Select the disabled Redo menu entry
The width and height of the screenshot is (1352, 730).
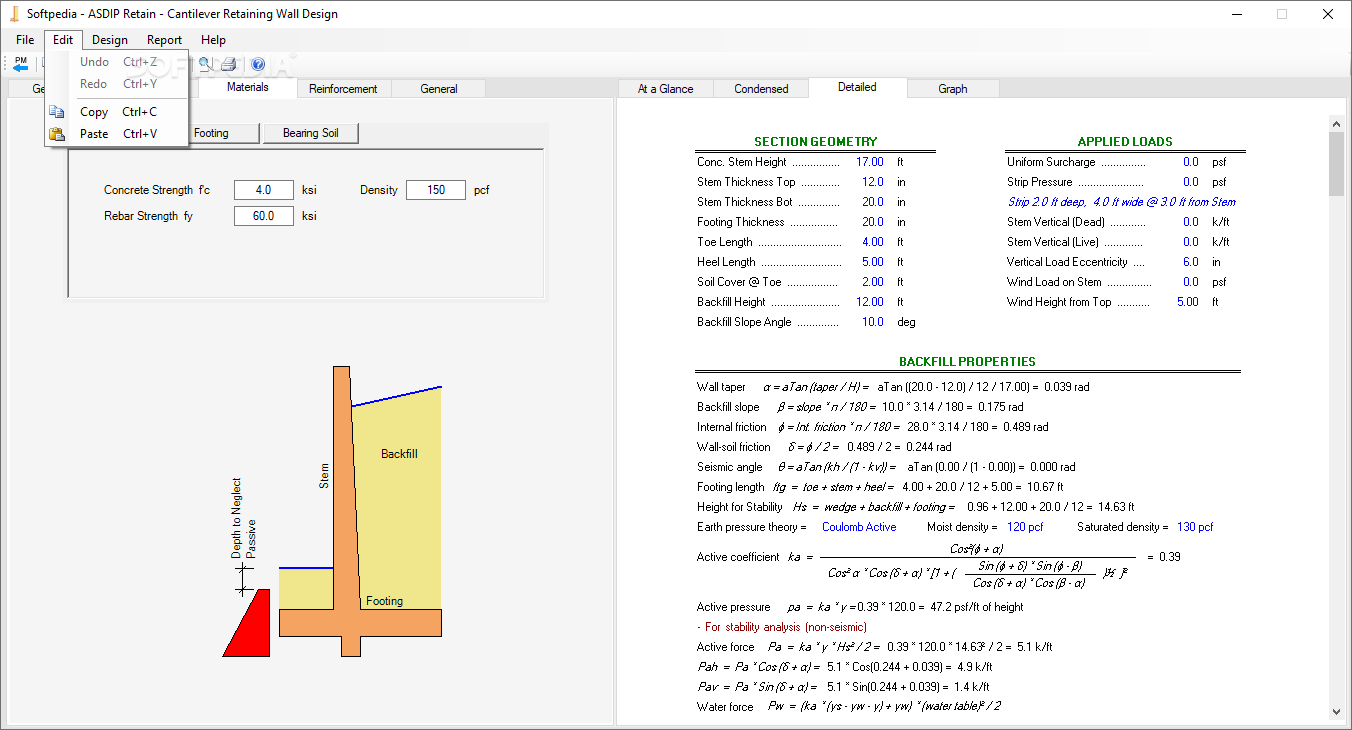[x=117, y=84]
